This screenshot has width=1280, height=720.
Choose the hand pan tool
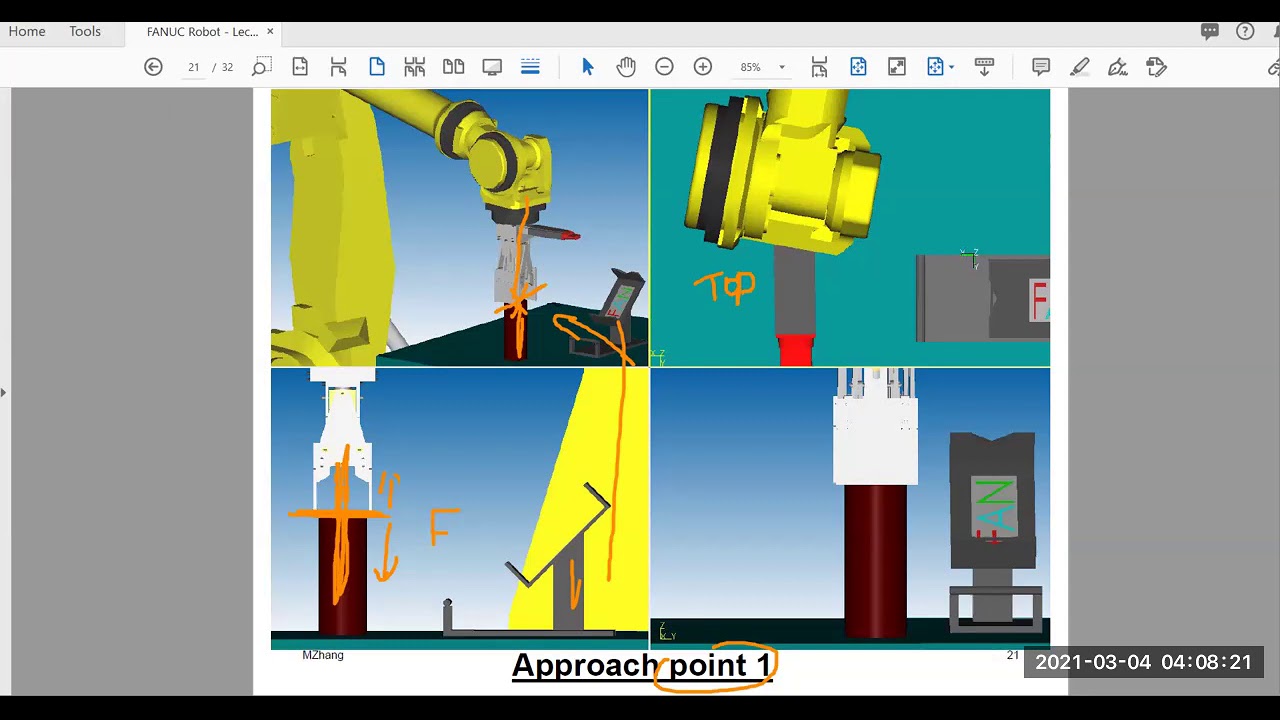(x=626, y=67)
